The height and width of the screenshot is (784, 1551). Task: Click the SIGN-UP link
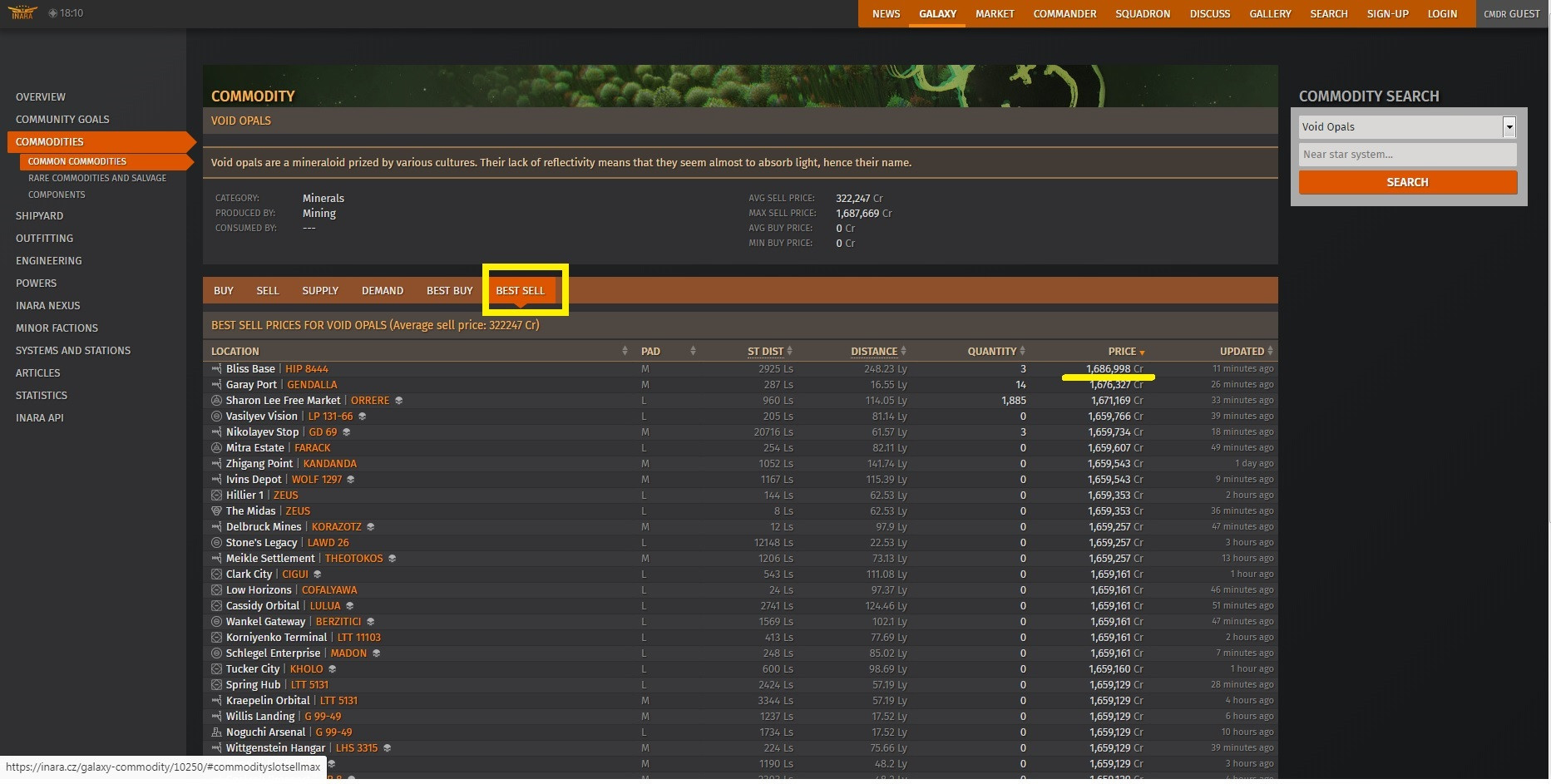pyautogui.click(x=1388, y=14)
